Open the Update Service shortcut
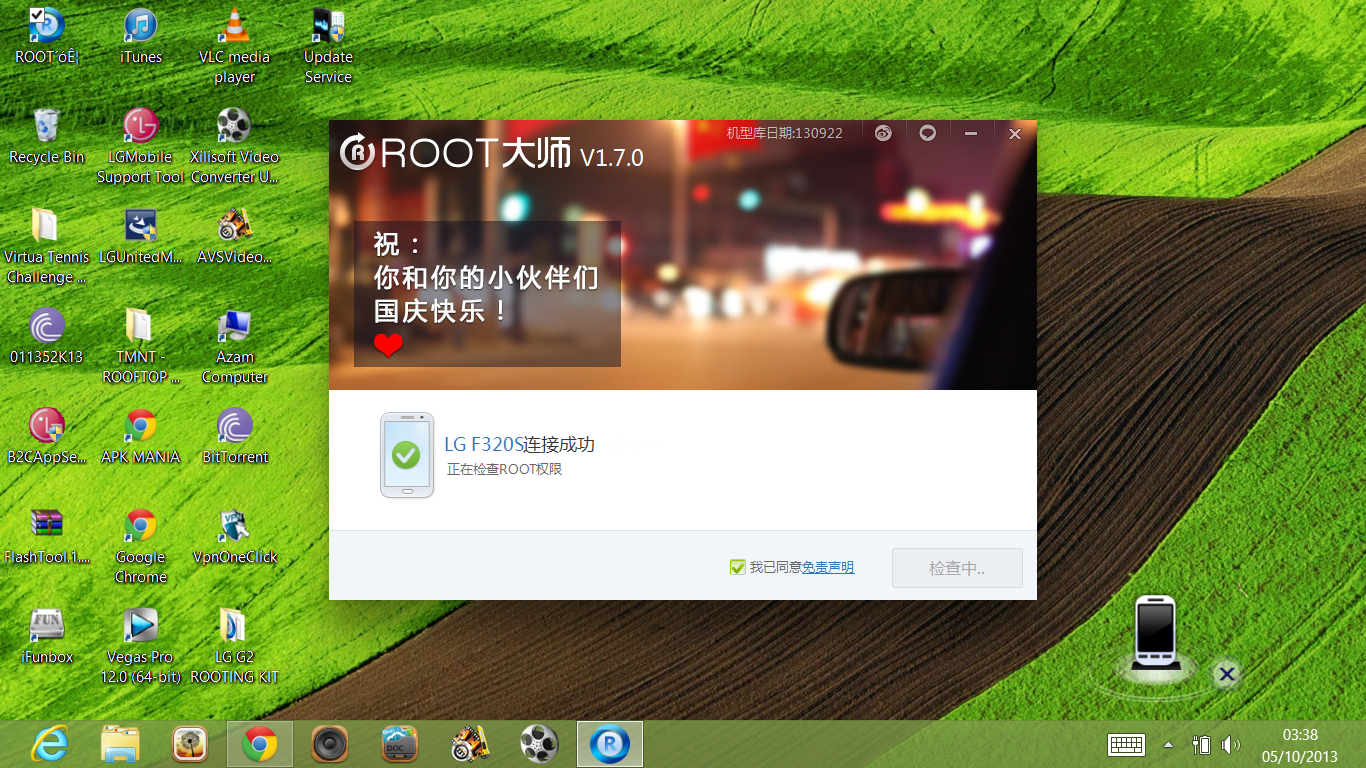The height and width of the screenshot is (768, 1366). point(328,45)
